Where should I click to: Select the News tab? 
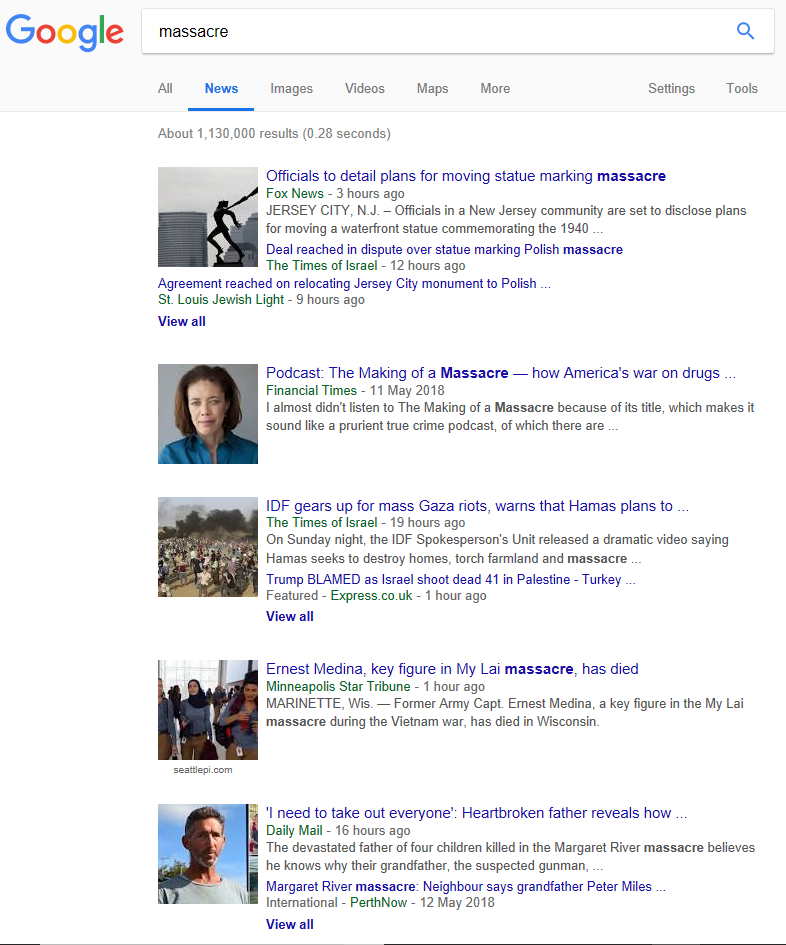221,89
